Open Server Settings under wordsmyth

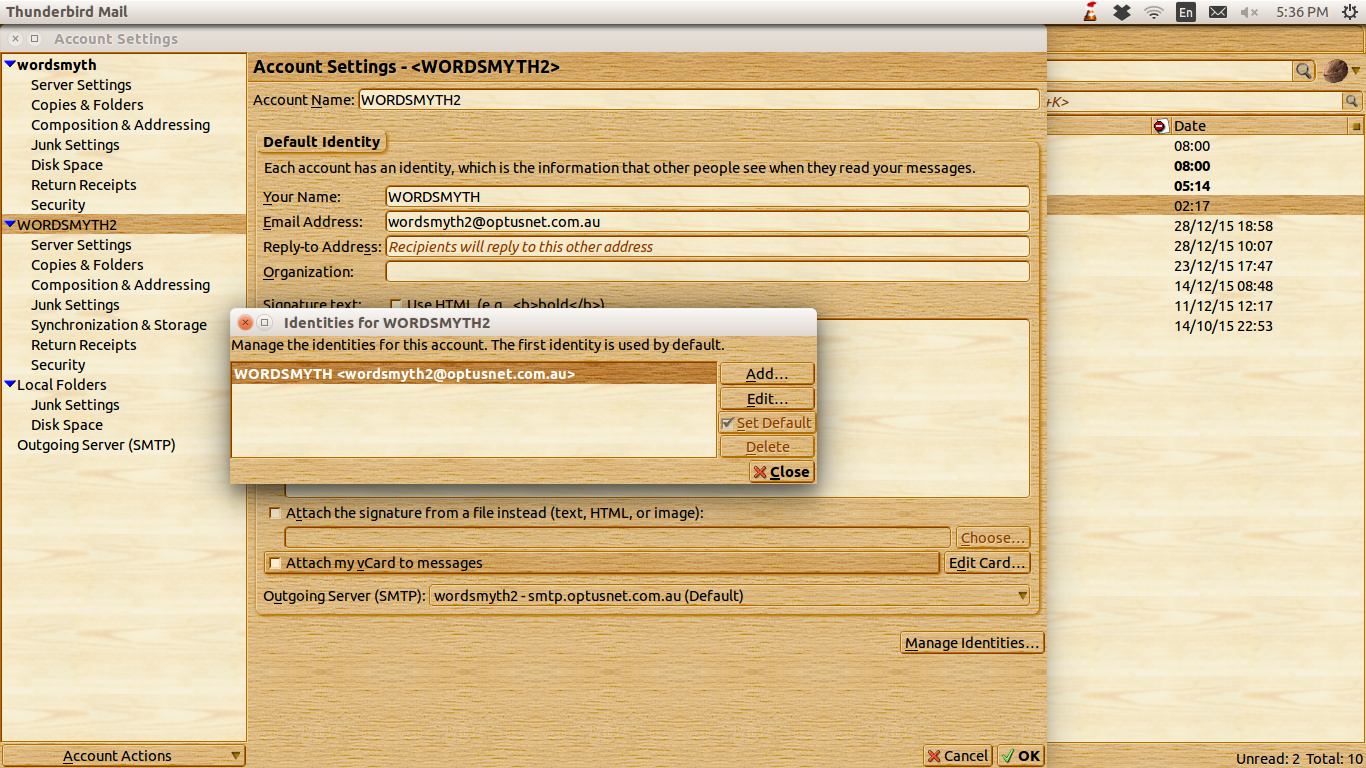coord(81,85)
